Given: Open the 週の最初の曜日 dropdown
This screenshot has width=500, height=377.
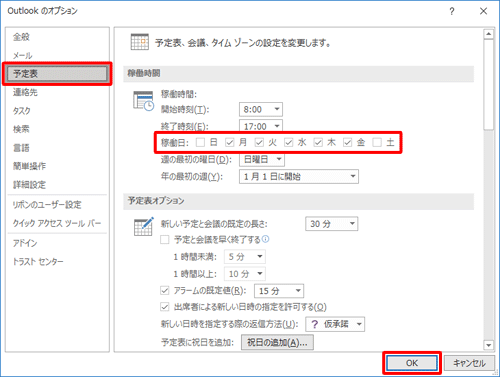Looking at the screenshot, I should click(262, 160).
